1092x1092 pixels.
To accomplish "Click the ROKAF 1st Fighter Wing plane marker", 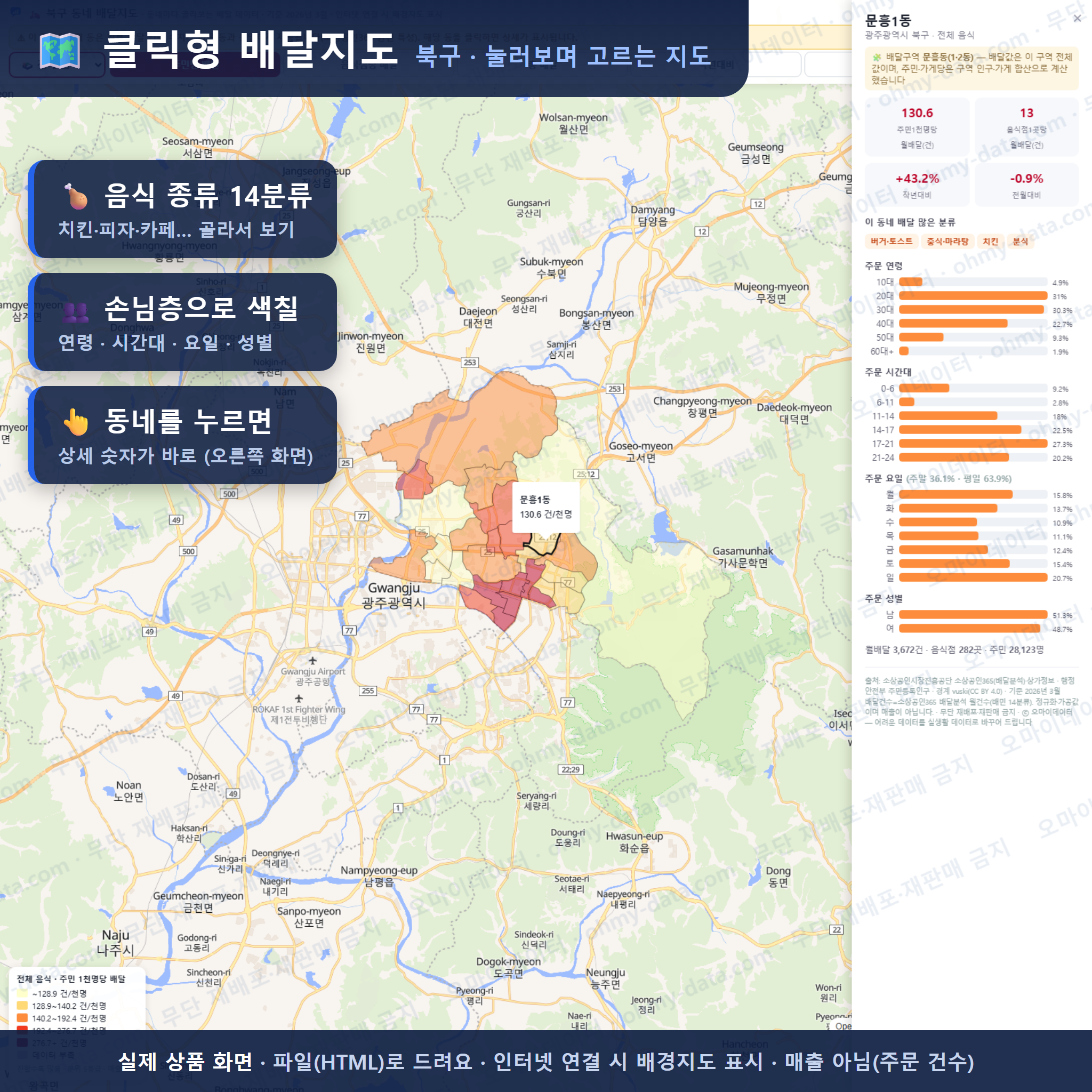I will click(299, 698).
